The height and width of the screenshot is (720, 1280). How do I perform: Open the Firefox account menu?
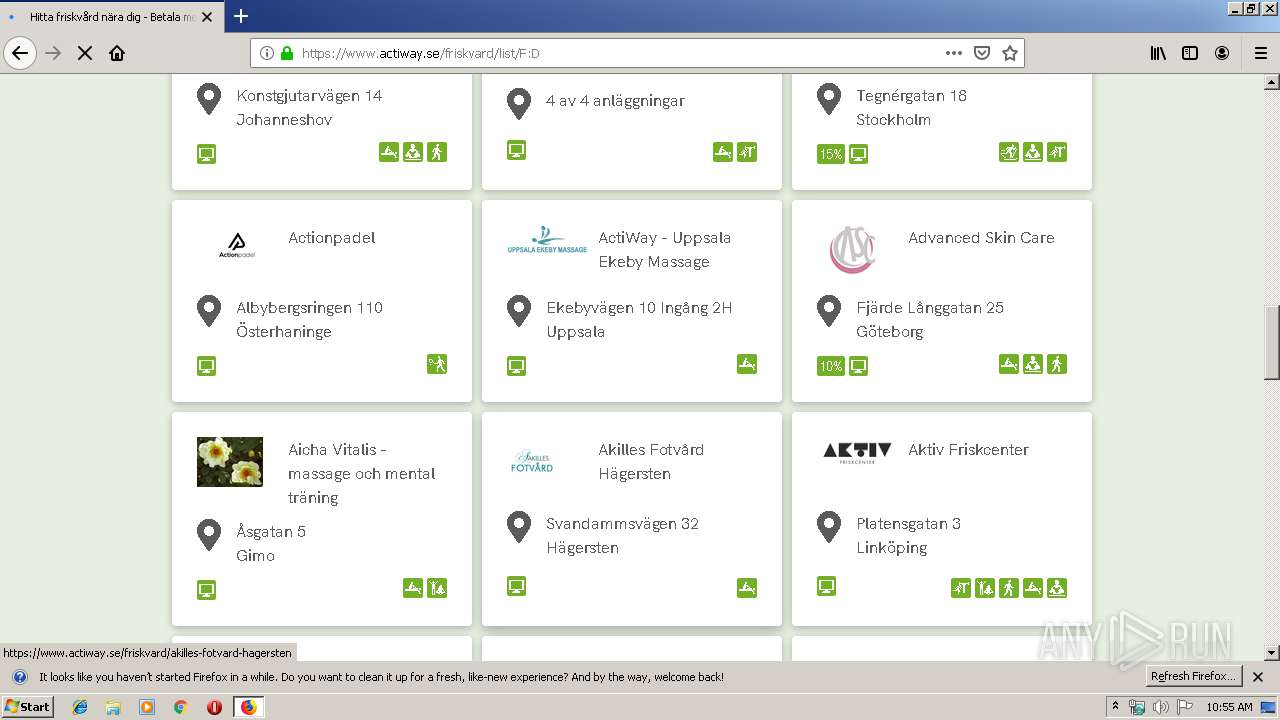[1222, 53]
